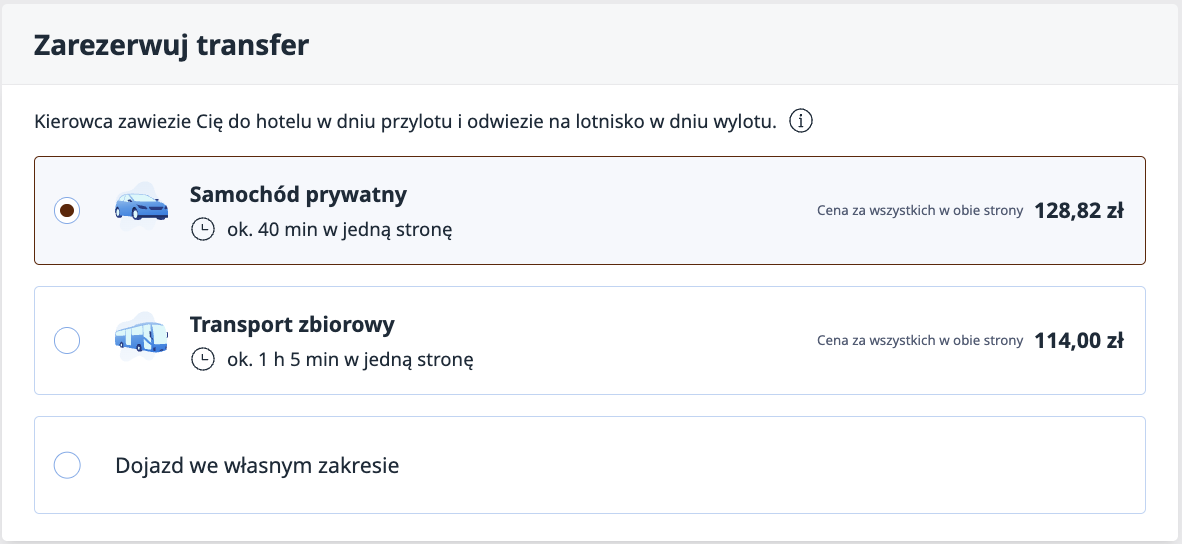Click the blue car icon
This screenshot has height=544, width=1182.
pyautogui.click(x=141, y=204)
